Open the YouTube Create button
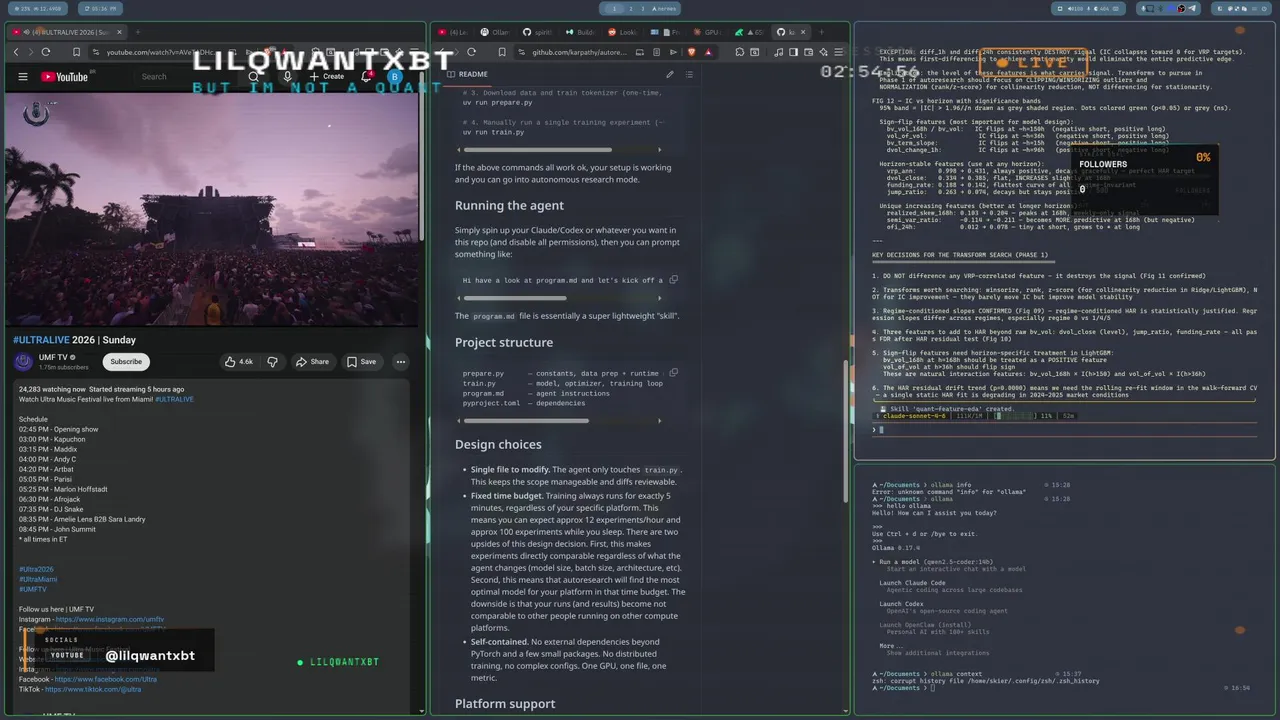Viewport: 1280px width, 720px height. pyautogui.click(x=326, y=77)
